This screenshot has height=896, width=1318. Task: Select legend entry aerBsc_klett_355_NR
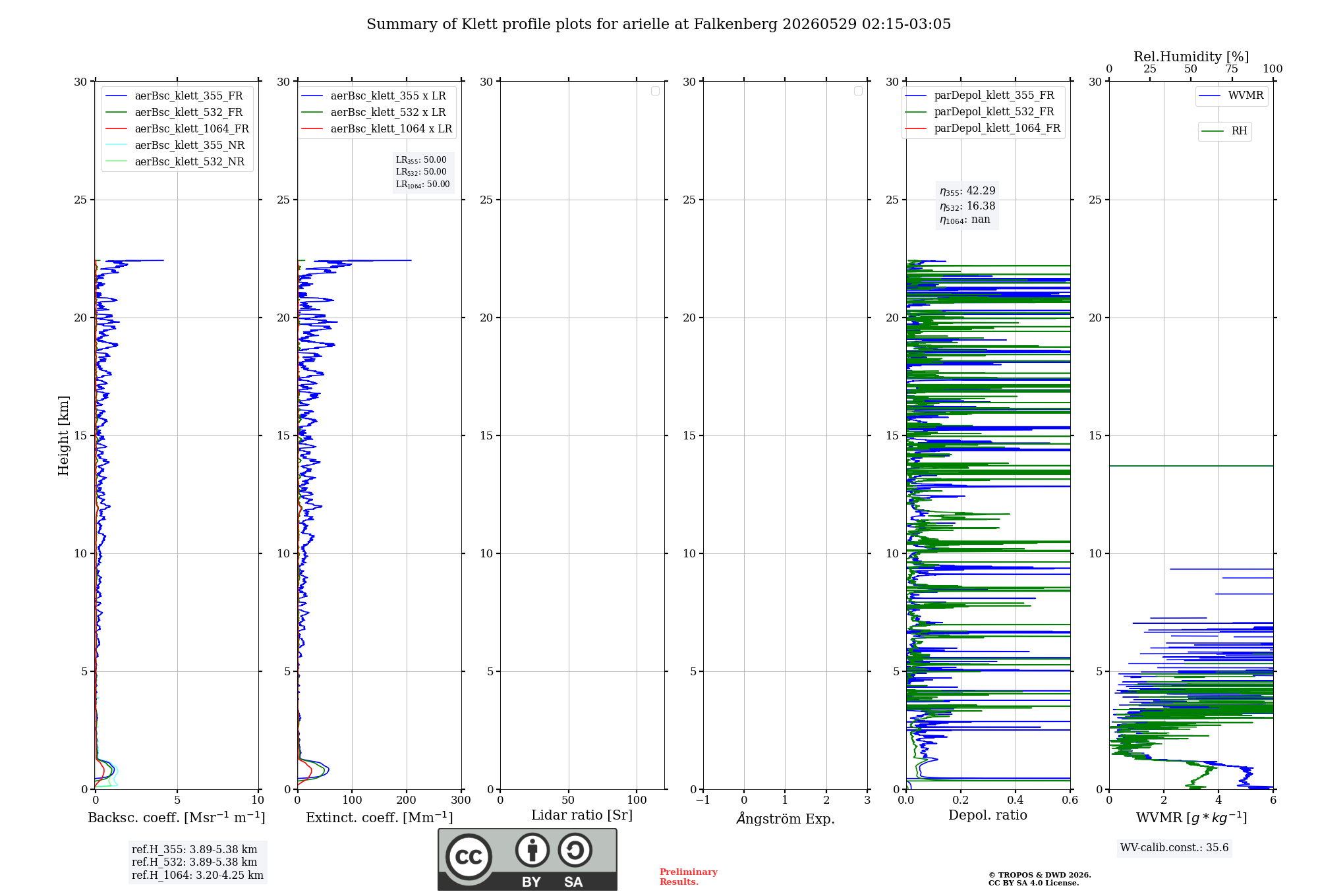pyautogui.click(x=177, y=146)
